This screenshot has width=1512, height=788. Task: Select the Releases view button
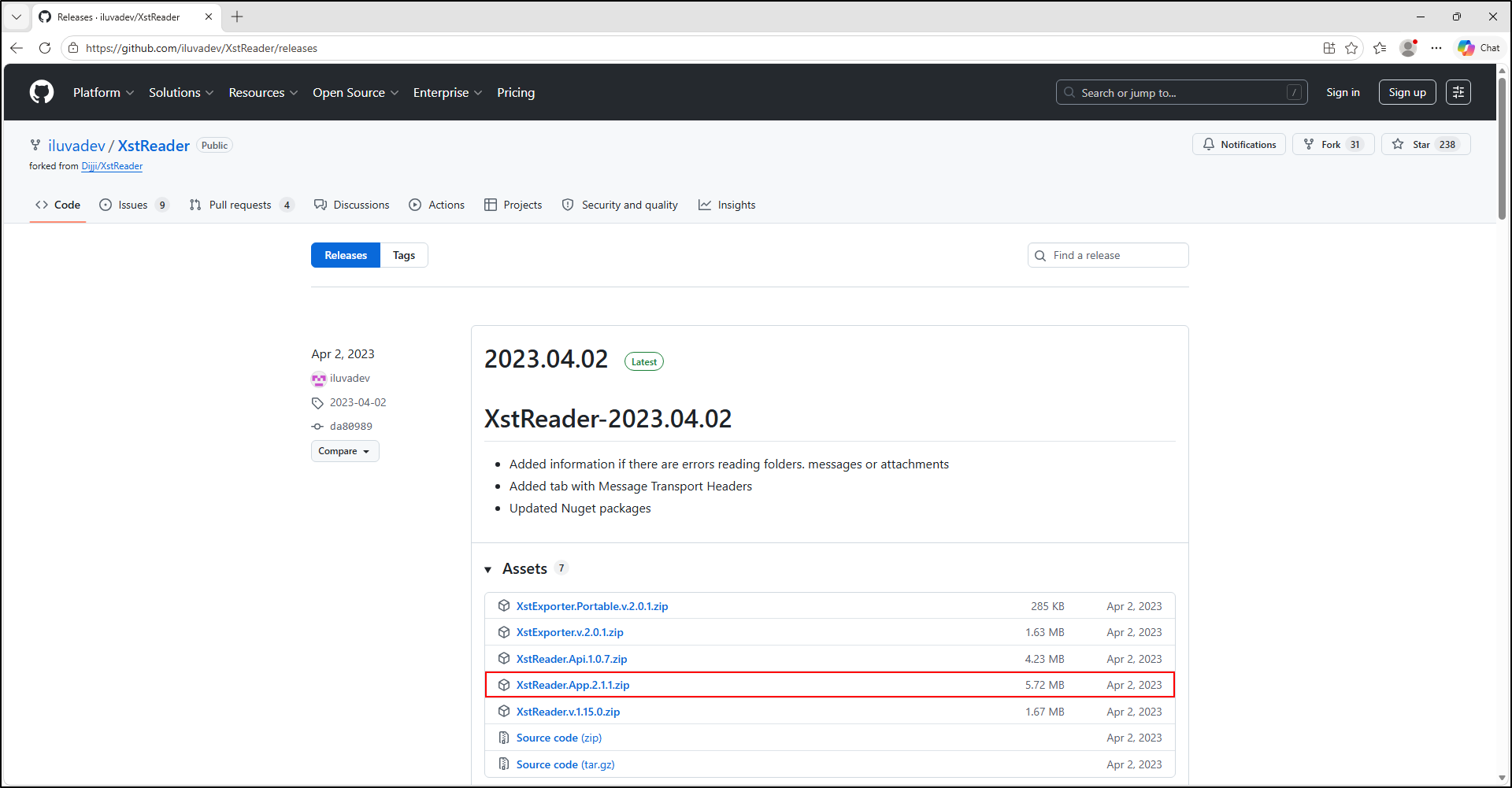(x=346, y=255)
